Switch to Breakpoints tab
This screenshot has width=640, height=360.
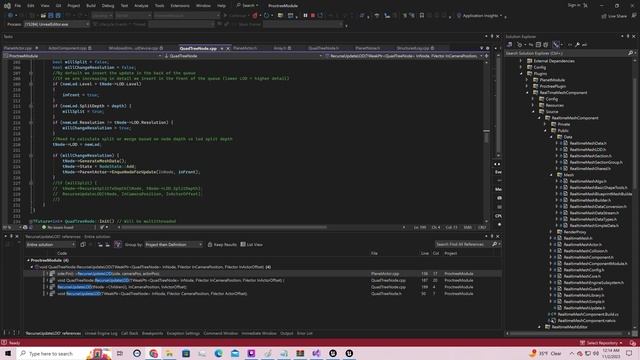[x=152, y=333]
